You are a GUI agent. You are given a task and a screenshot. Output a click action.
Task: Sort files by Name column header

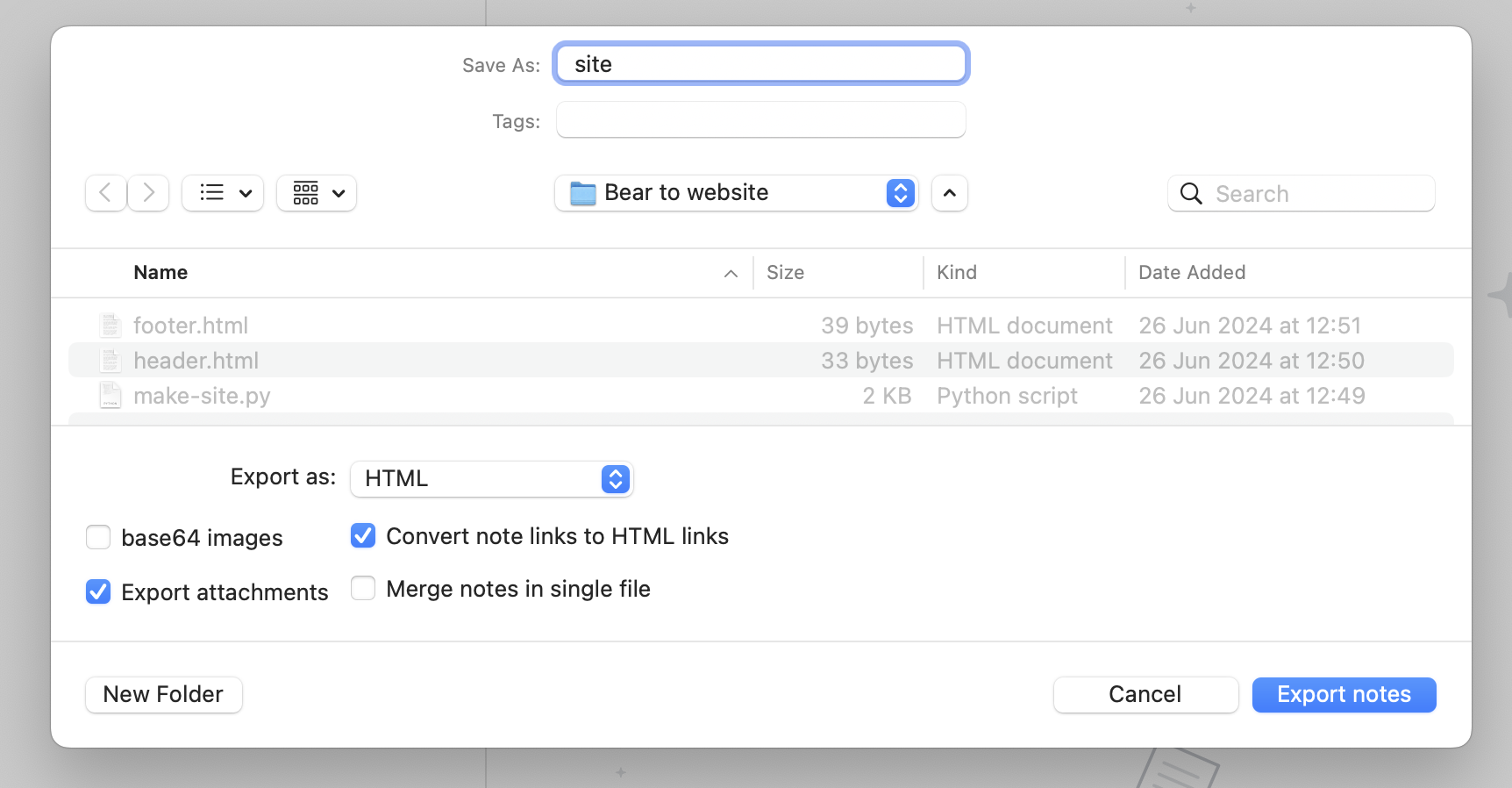[160, 273]
